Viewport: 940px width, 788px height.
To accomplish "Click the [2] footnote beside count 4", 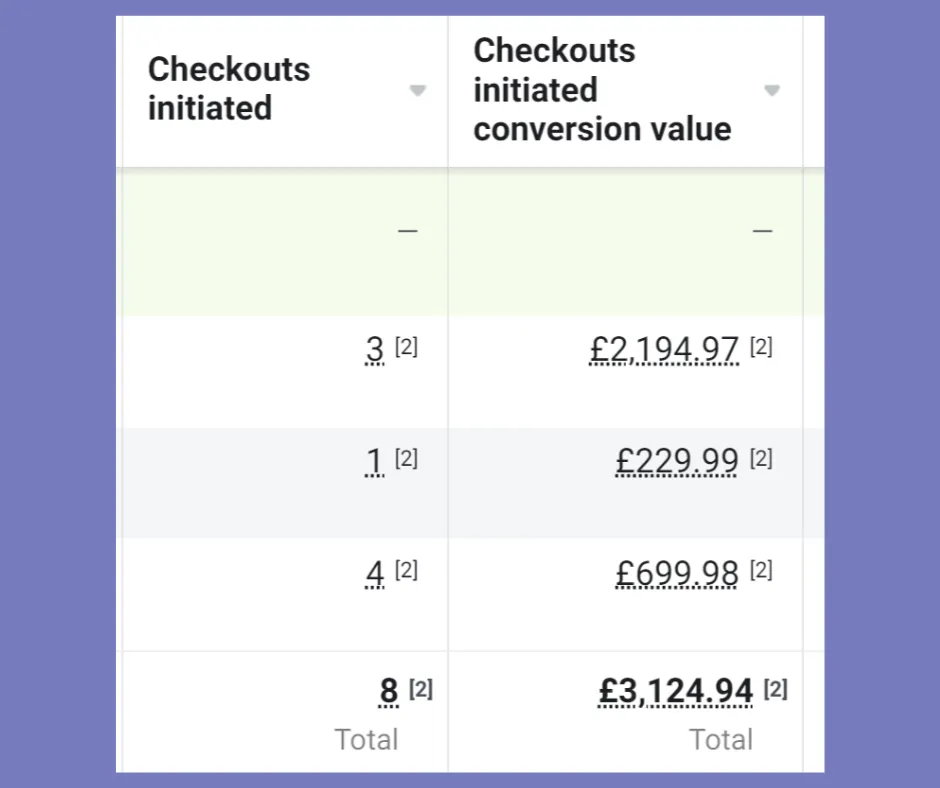I will click(406, 570).
